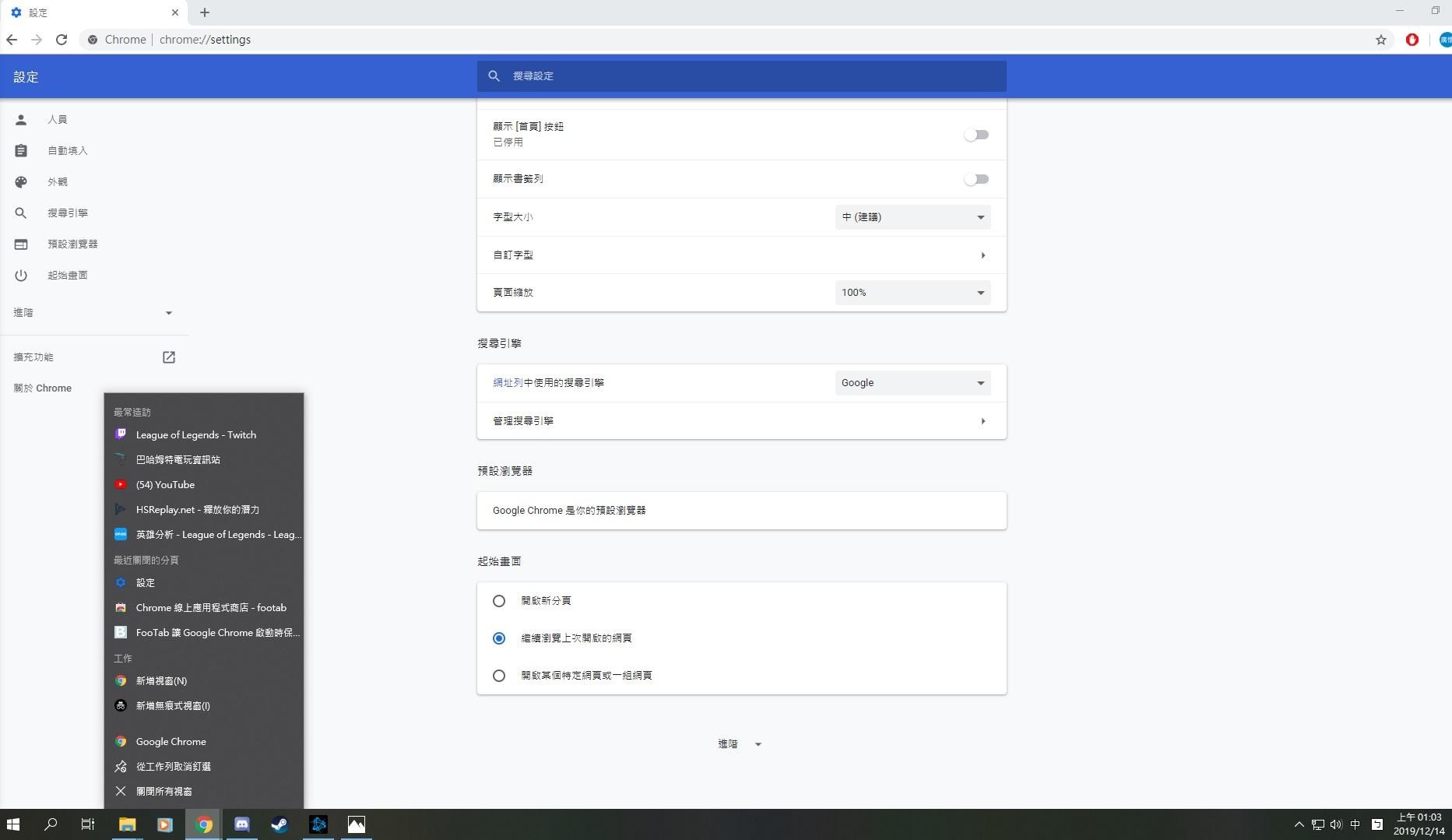Image resolution: width=1452 pixels, height=840 pixels.
Task: Select the 外觀 palette icon in sidebar
Action: click(x=21, y=181)
